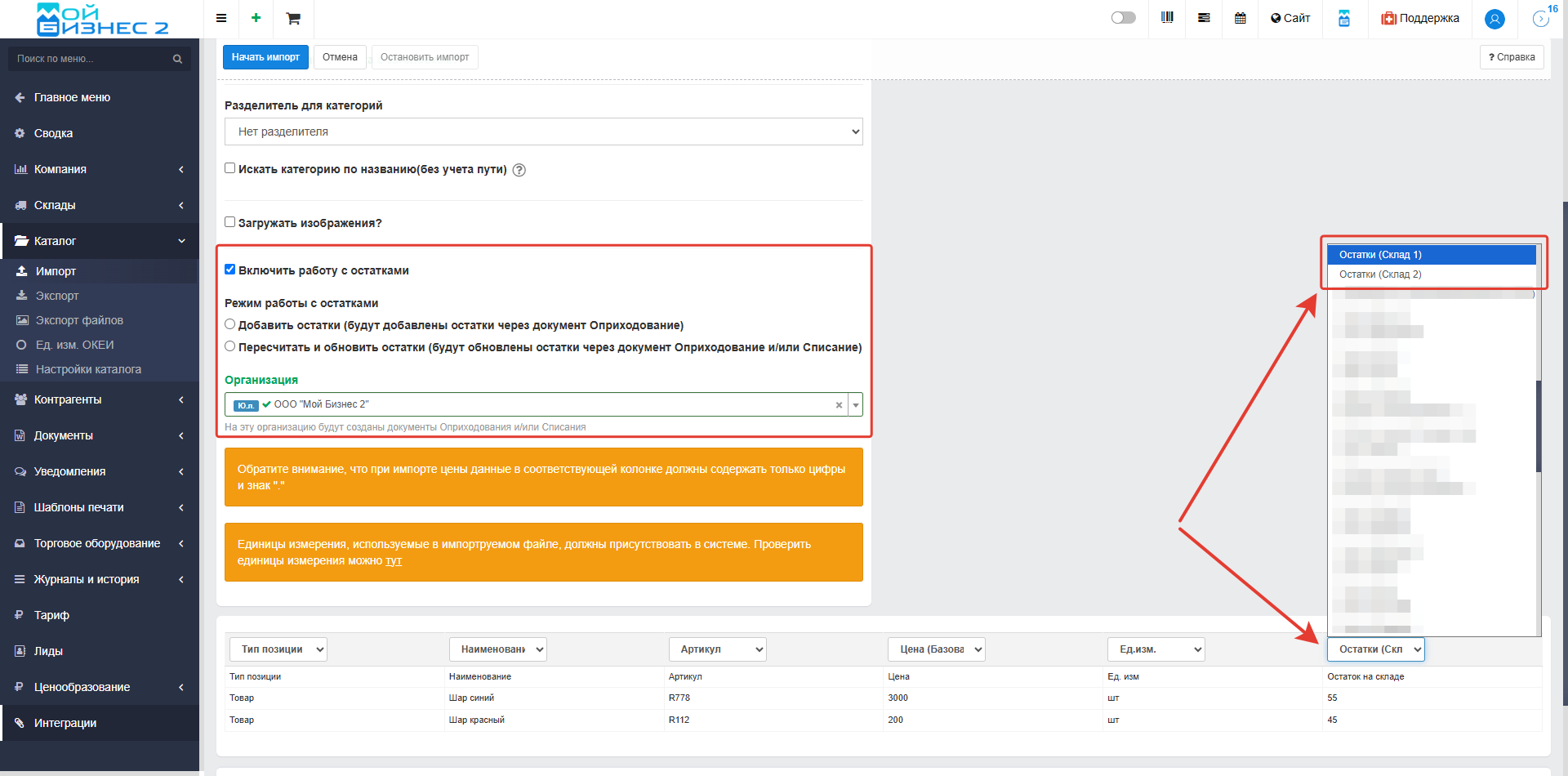Click the user profile avatar icon
This screenshot has height=776, width=1568.
coord(1494,19)
